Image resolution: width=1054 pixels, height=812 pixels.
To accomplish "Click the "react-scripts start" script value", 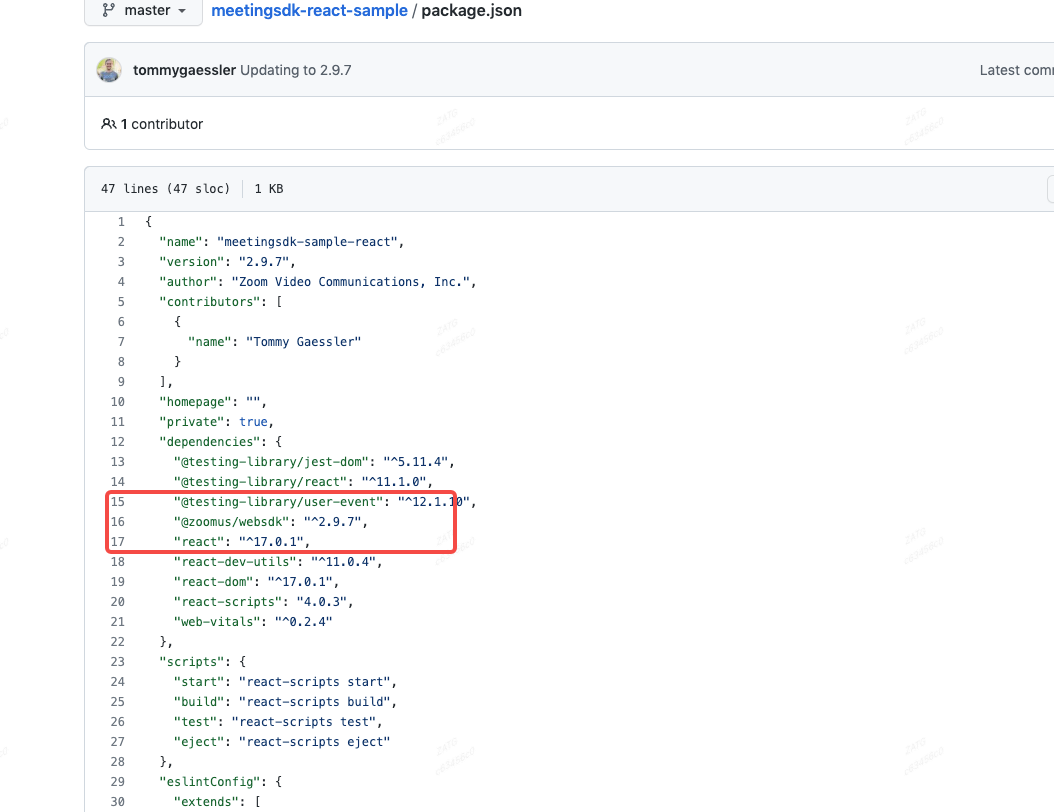I will [315, 682].
